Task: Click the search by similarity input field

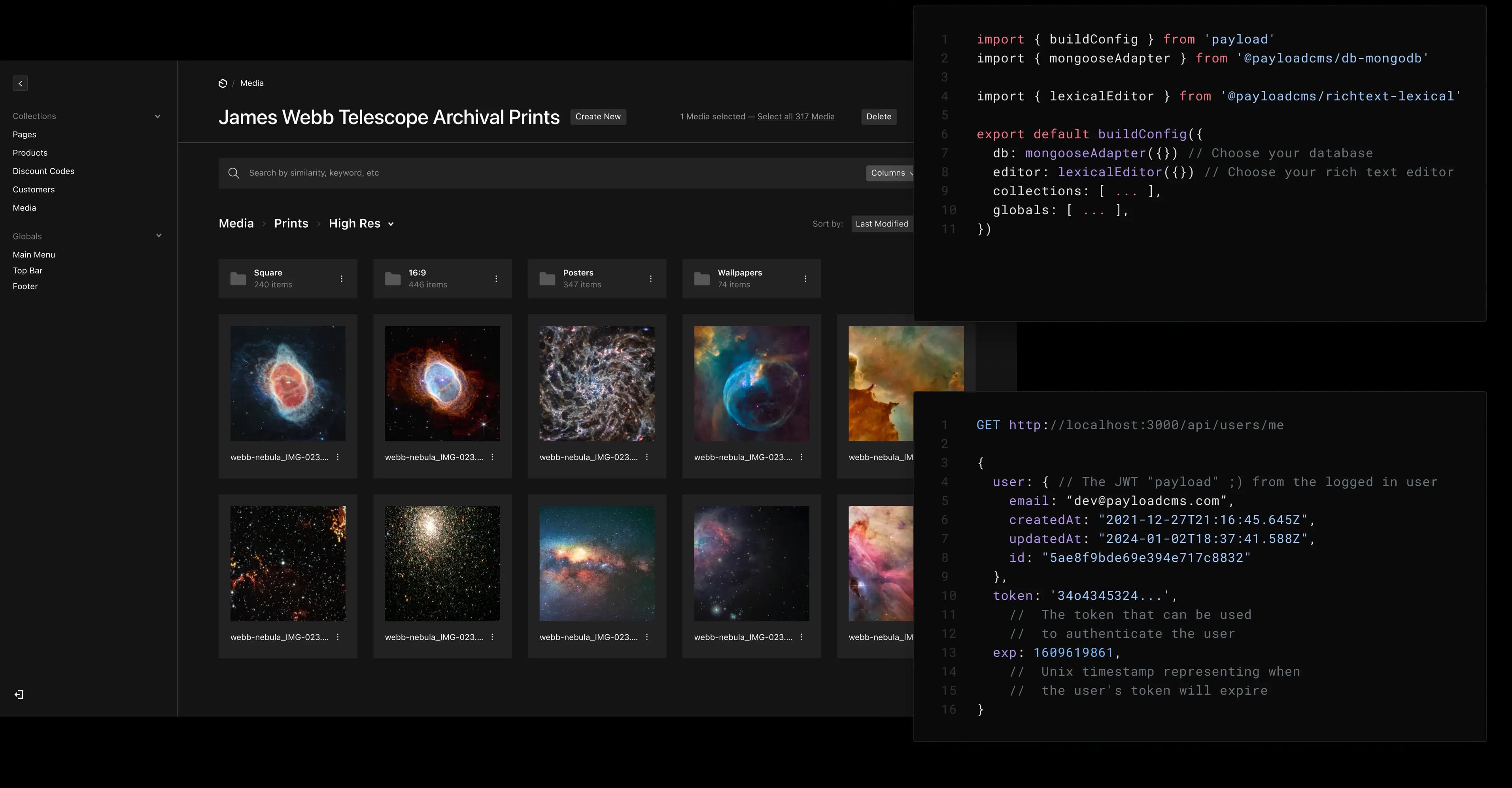Action: tap(566, 173)
